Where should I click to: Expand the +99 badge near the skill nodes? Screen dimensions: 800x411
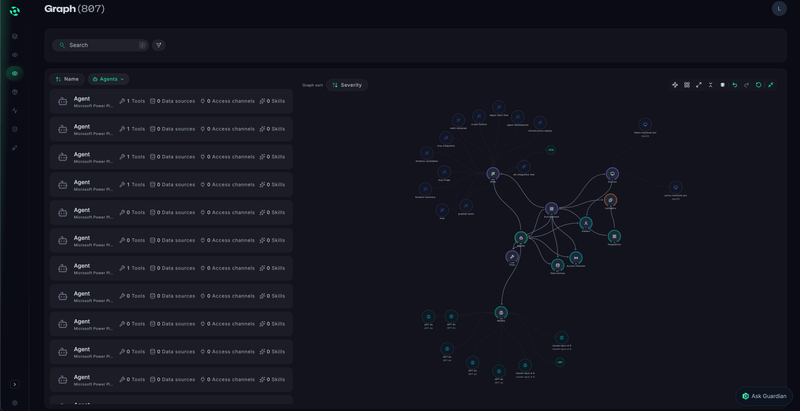tap(551, 150)
